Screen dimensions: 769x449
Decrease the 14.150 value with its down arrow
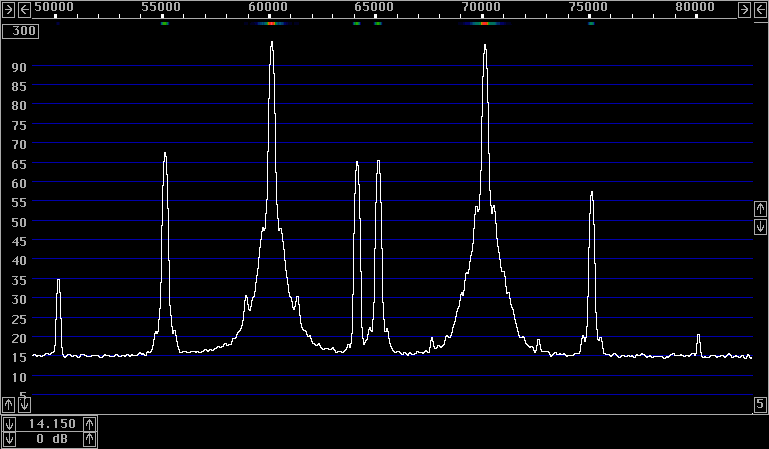point(9,424)
